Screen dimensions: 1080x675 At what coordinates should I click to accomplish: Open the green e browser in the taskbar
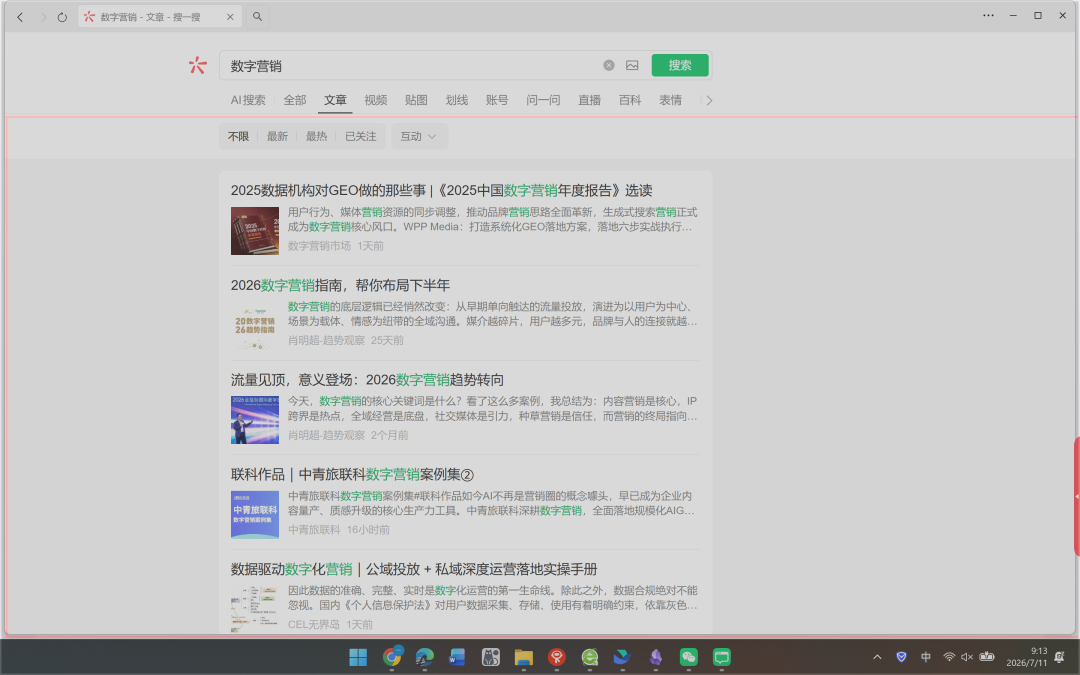click(x=590, y=657)
